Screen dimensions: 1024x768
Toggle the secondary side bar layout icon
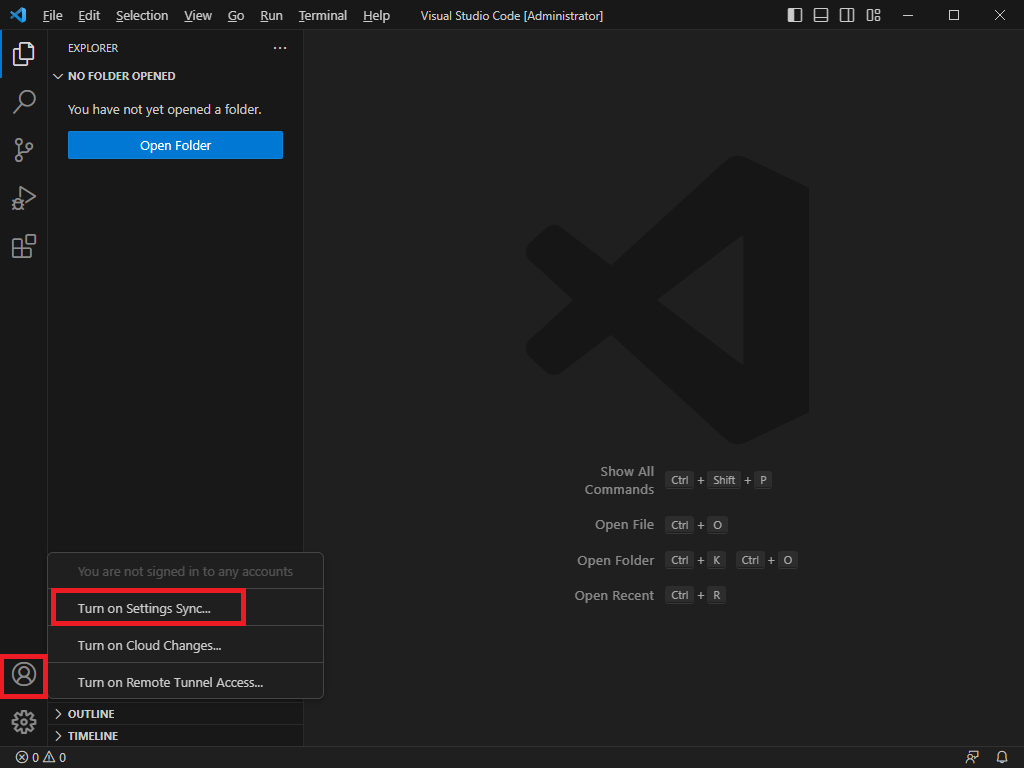pos(847,15)
